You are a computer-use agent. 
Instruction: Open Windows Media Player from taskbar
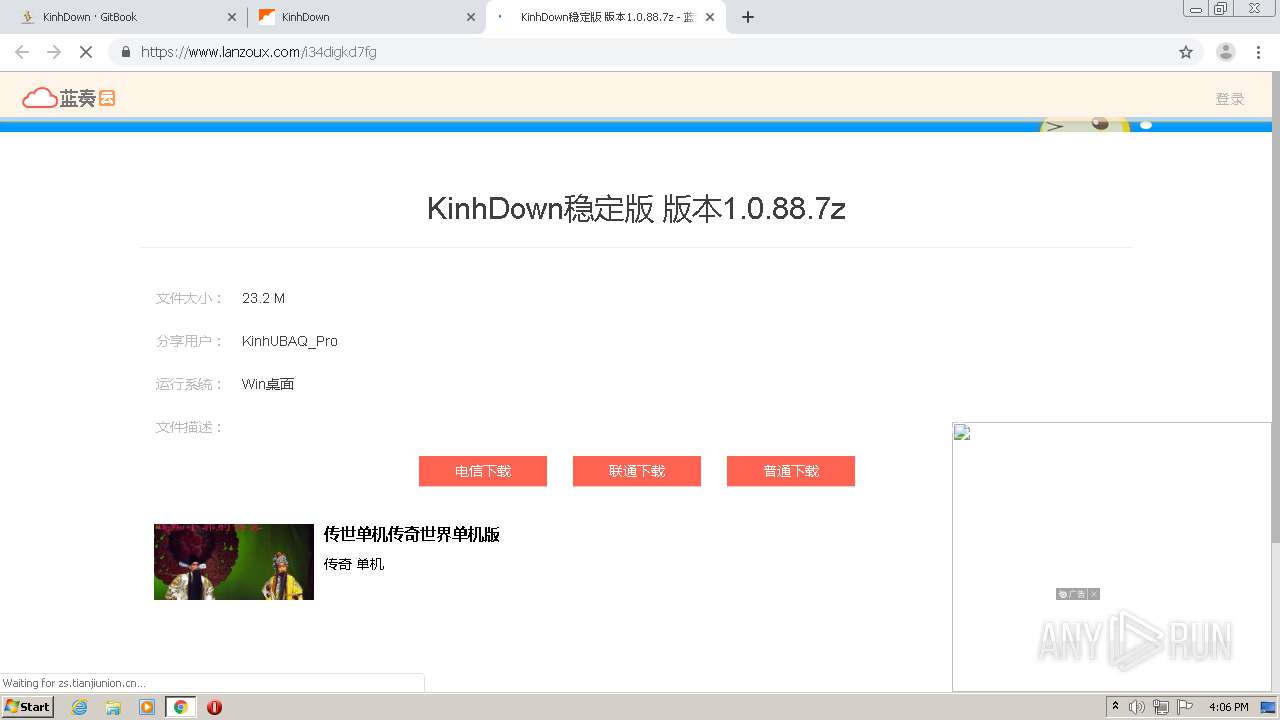point(147,707)
